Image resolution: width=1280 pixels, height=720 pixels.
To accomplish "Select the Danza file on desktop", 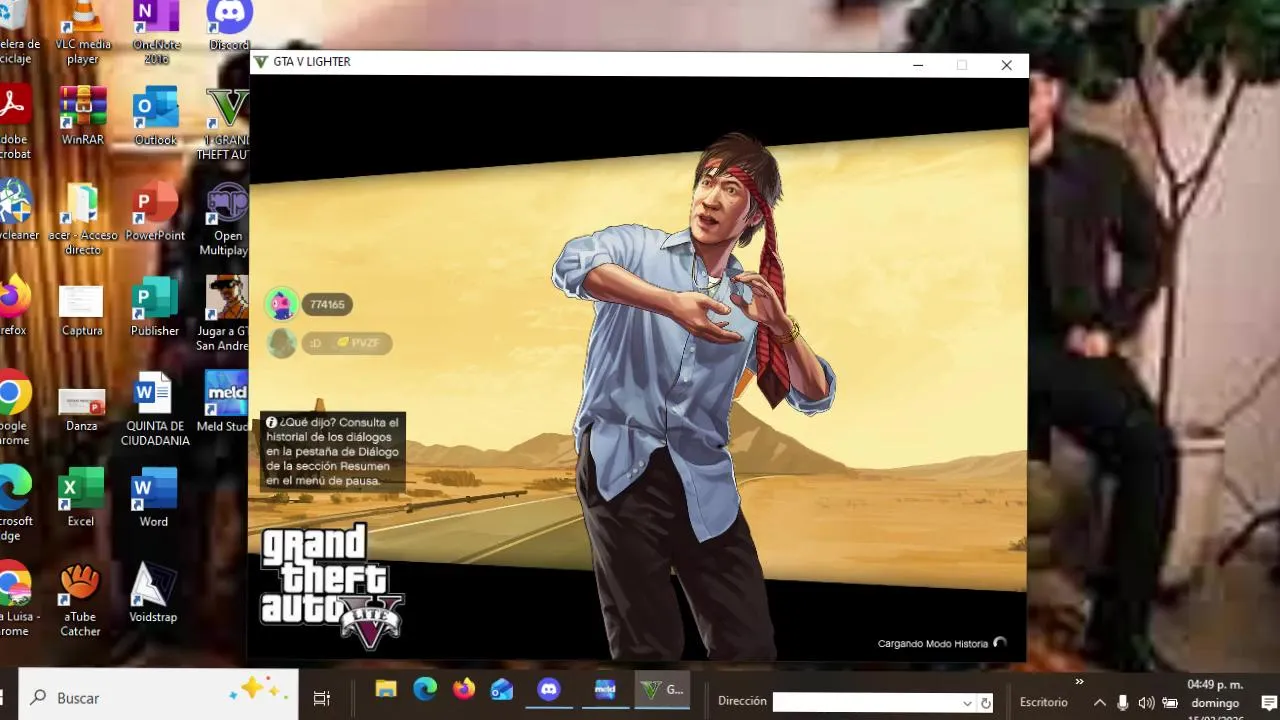I will tap(82, 410).
